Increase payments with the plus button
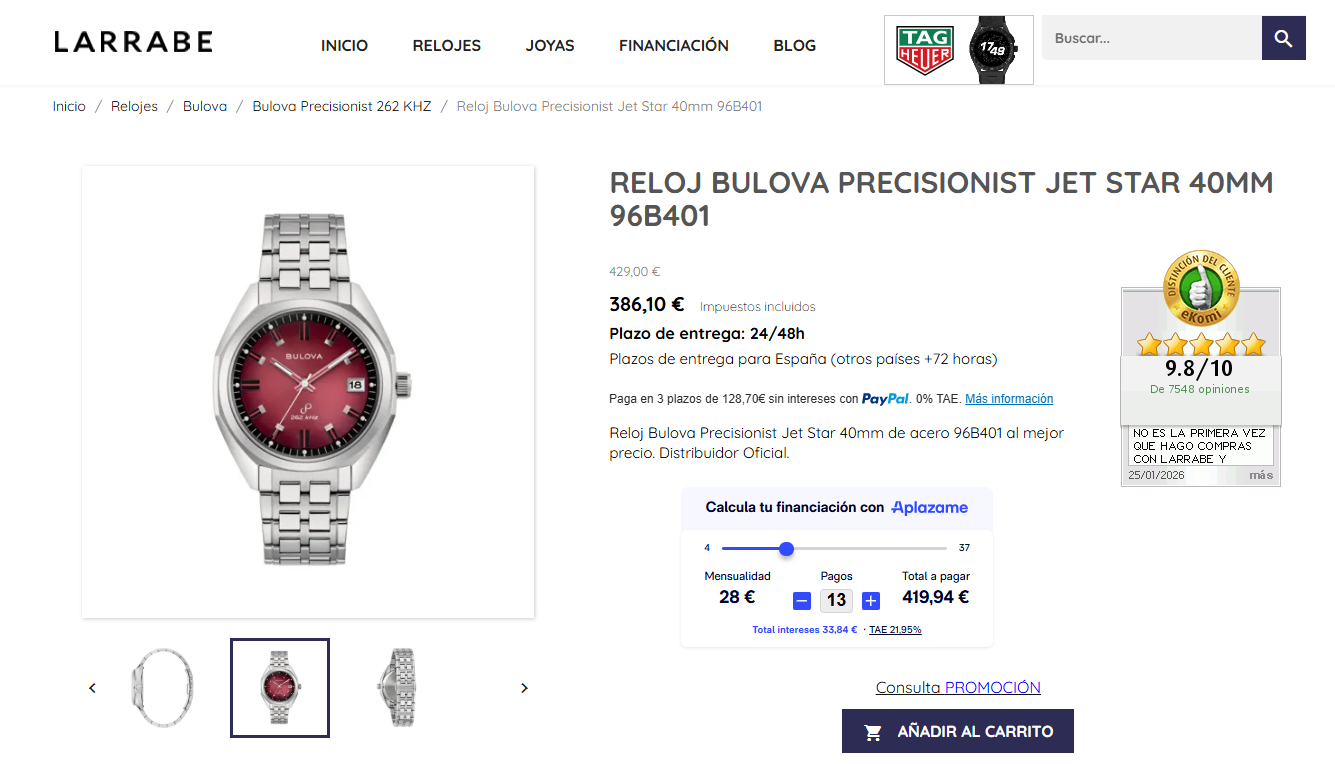The height and width of the screenshot is (764, 1335). [x=871, y=601]
